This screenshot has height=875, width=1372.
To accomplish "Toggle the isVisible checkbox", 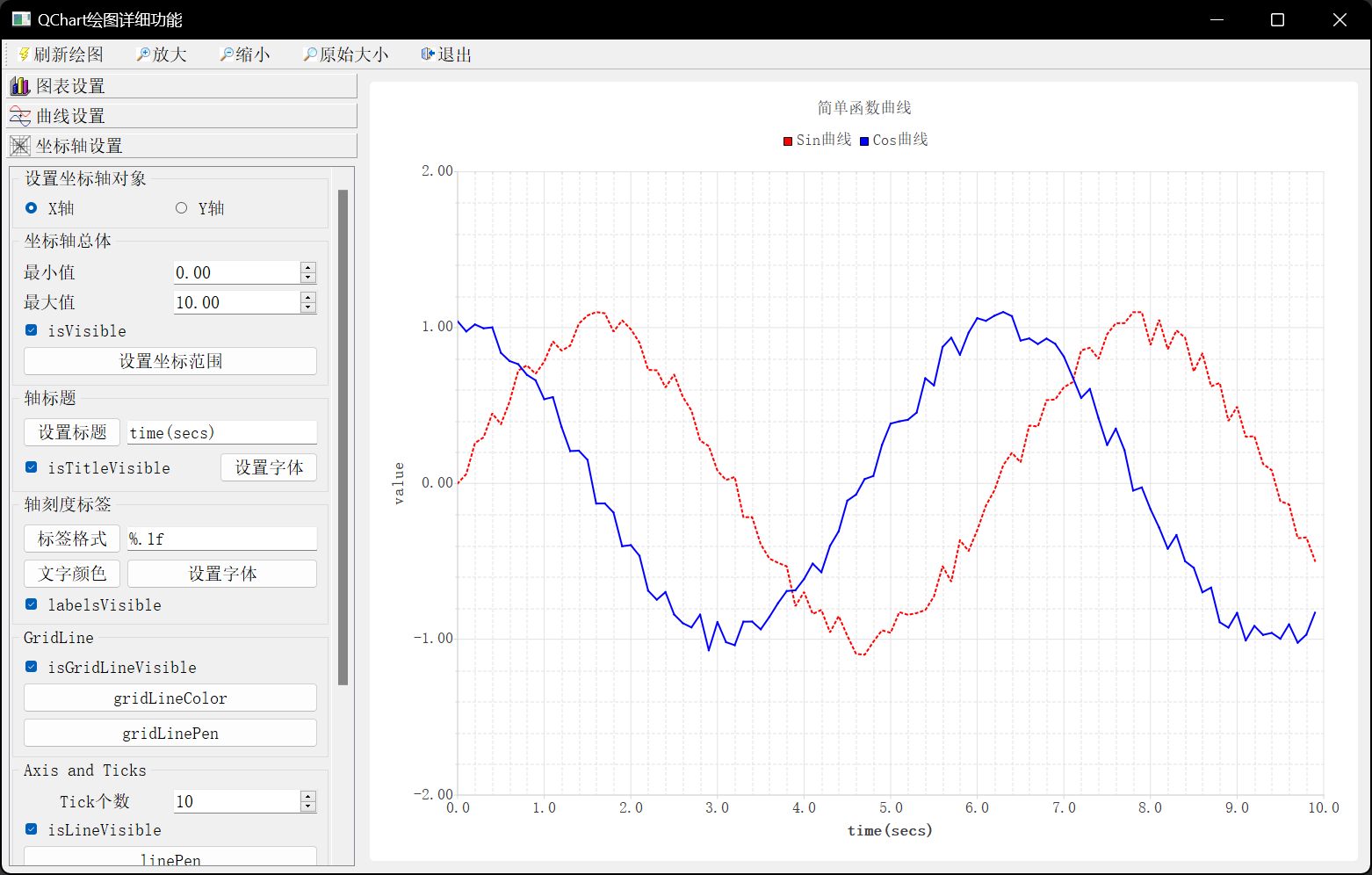I will coord(32,330).
